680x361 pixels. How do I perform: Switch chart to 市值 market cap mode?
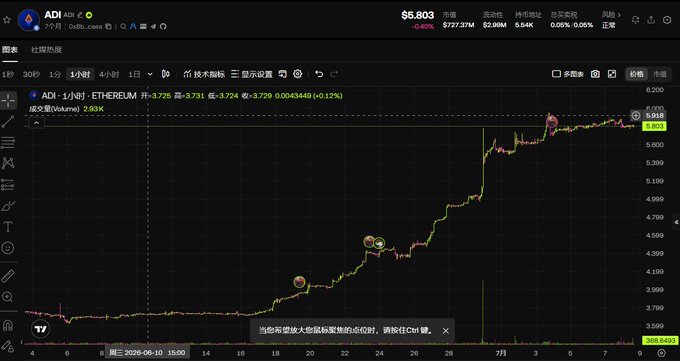click(660, 74)
